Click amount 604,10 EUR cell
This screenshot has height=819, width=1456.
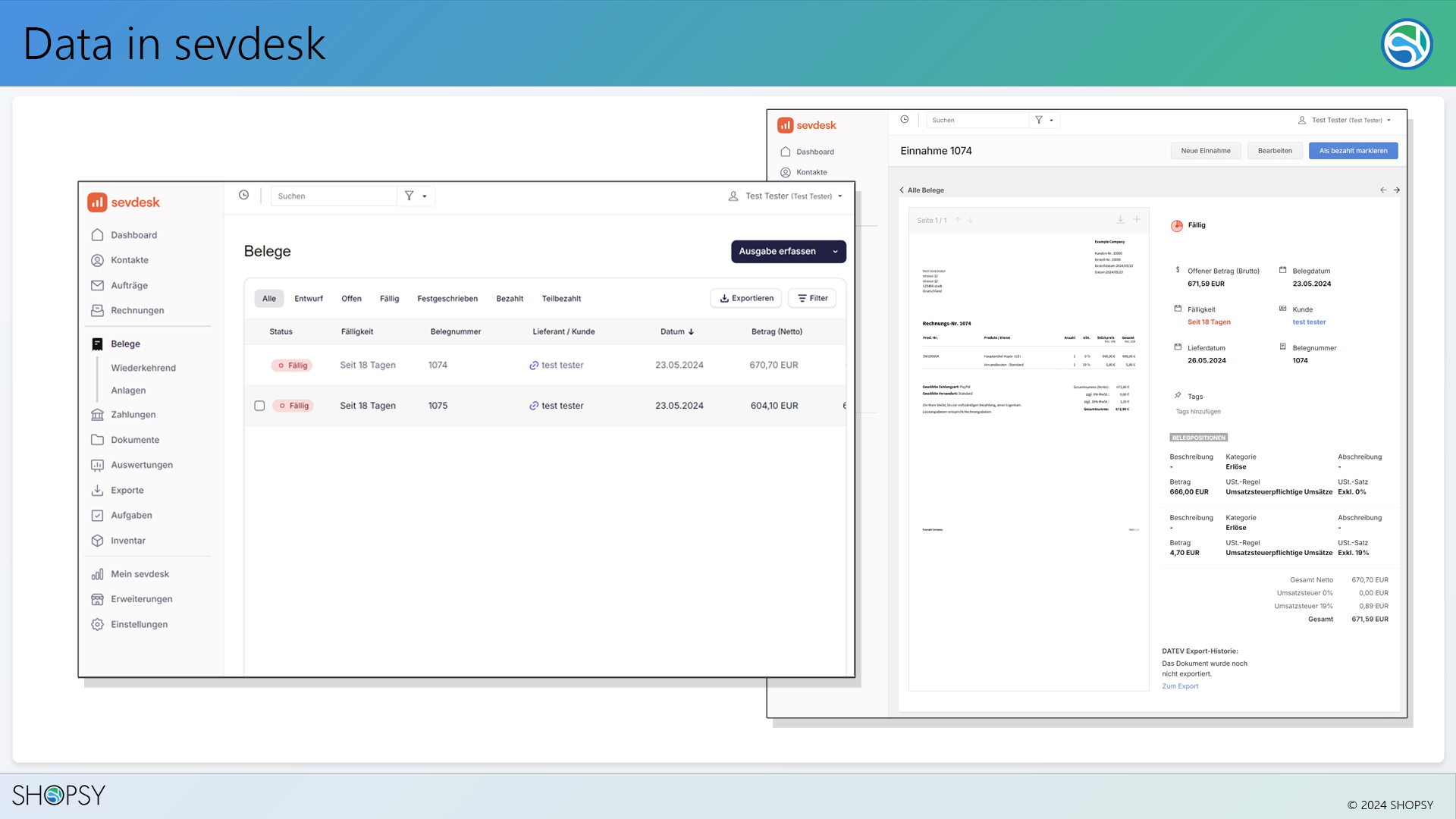point(774,406)
